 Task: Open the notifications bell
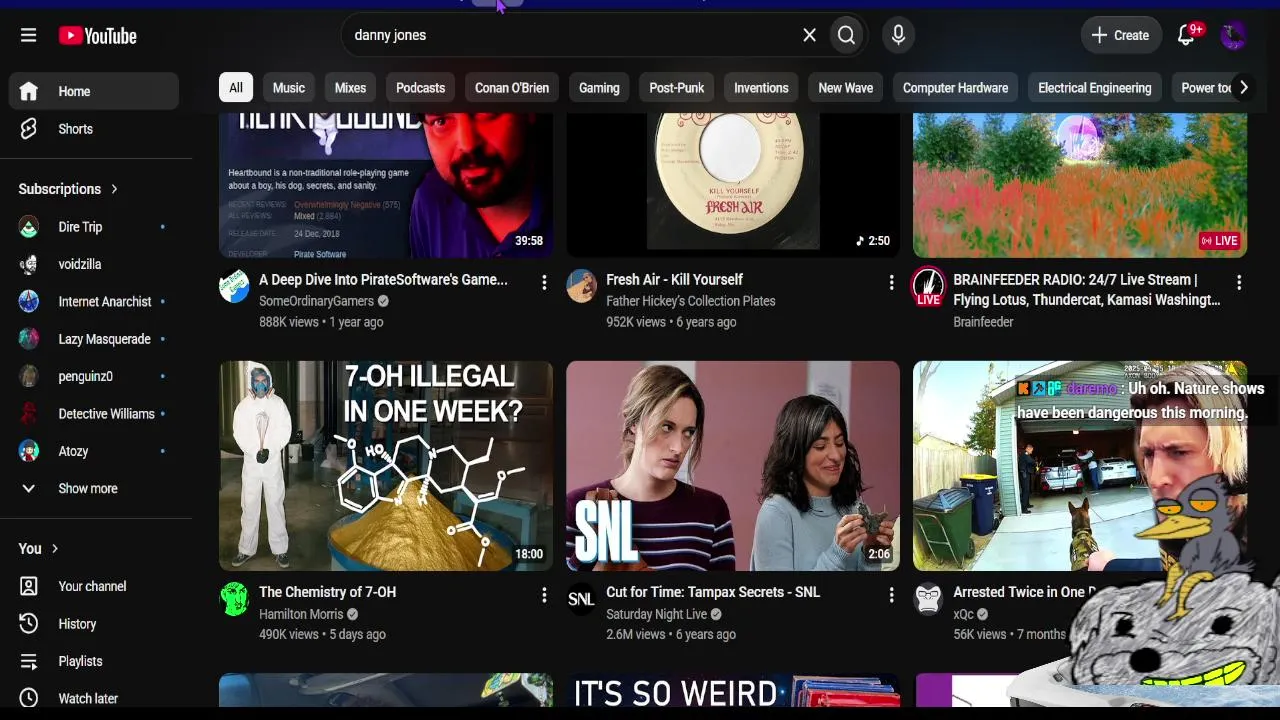[1187, 35]
